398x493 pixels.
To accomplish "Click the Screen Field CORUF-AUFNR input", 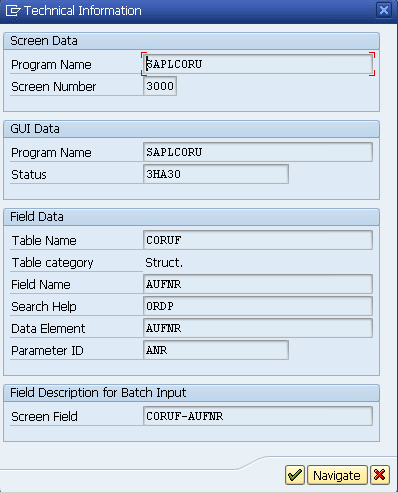I will coord(258,416).
